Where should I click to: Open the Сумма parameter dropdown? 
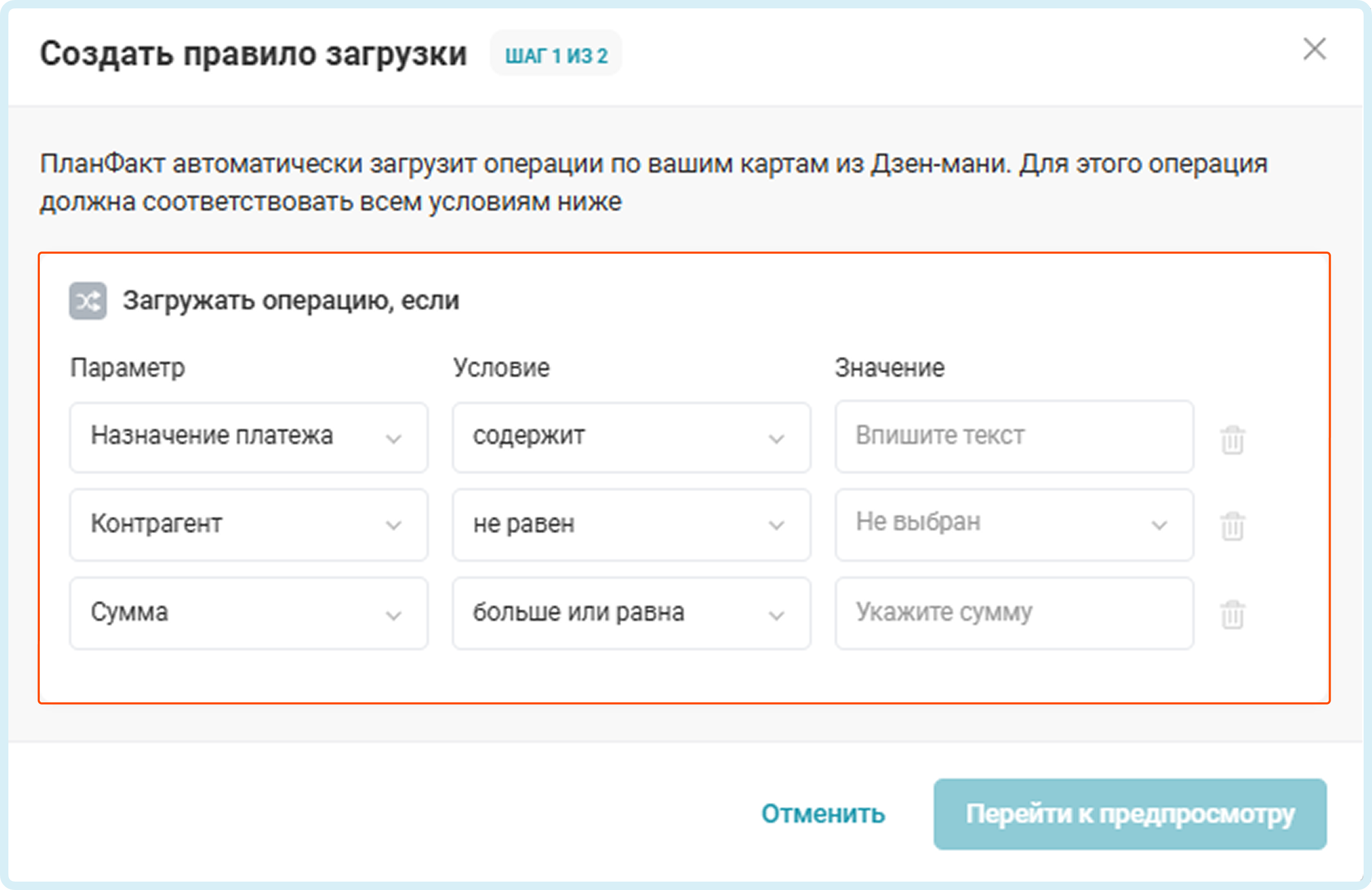[x=248, y=613]
